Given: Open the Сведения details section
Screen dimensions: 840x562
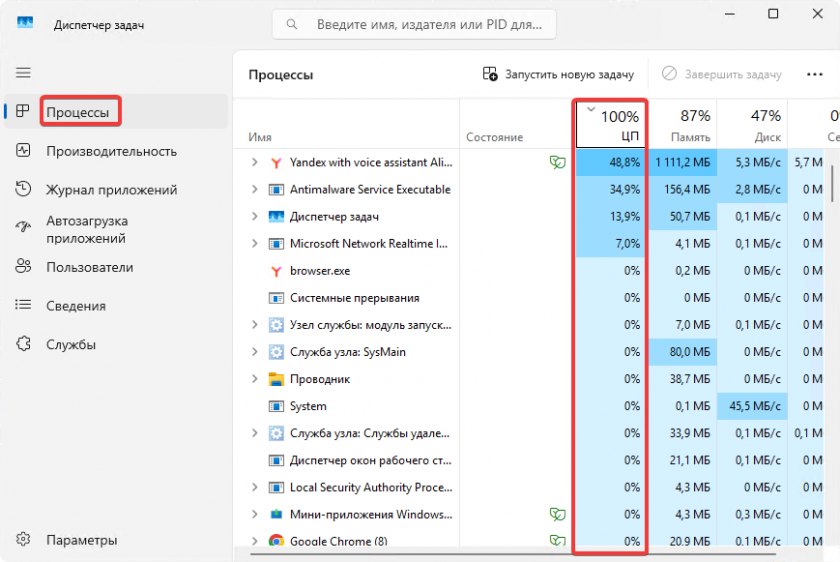Looking at the screenshot, I should click(75, 306).
